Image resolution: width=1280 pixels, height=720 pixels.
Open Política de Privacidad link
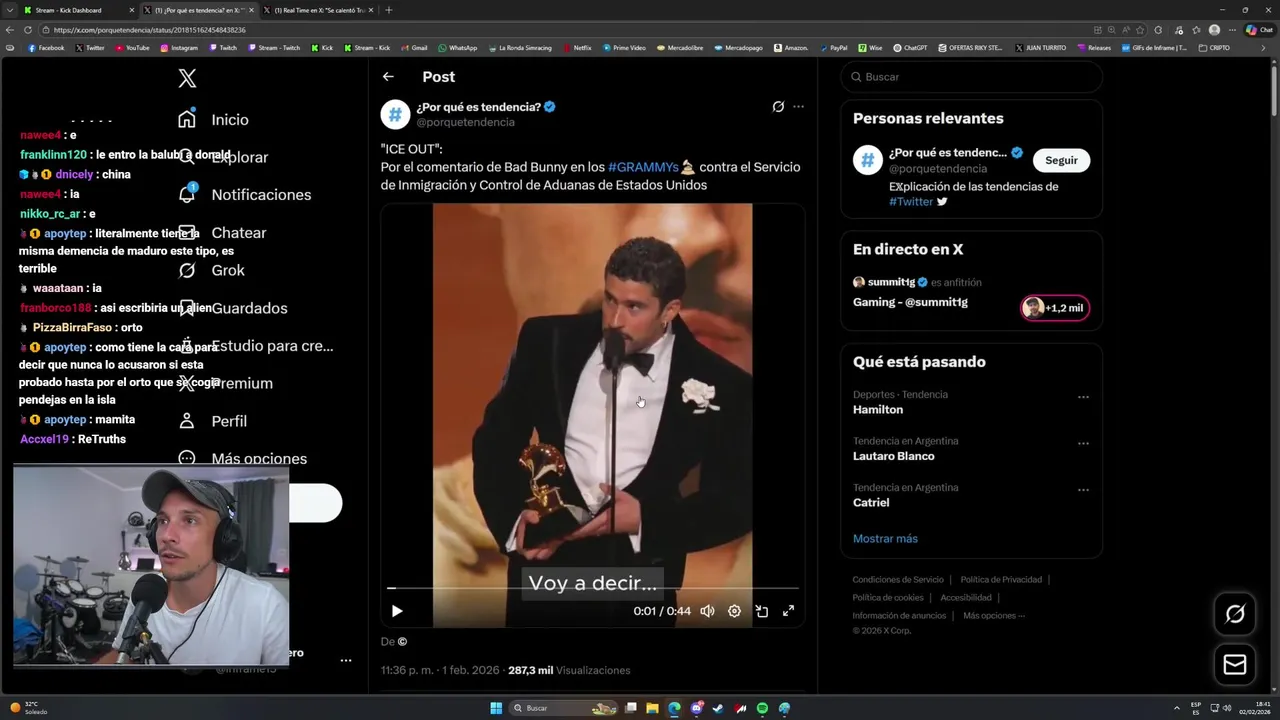[x=1001, y=580]
